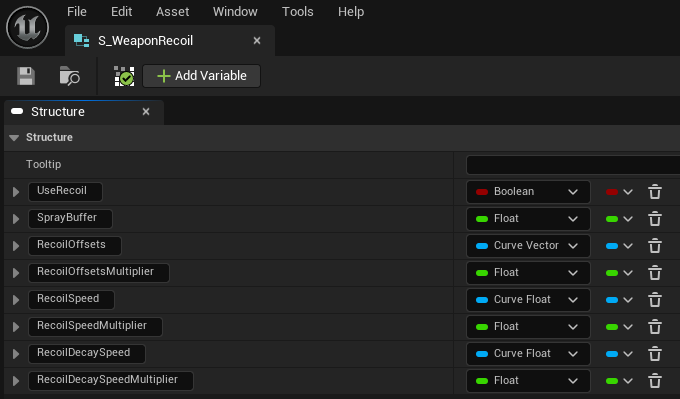
Task: Open RecoilSpeedMultiplier container type dropdown
Action: (x=619, y=327)
